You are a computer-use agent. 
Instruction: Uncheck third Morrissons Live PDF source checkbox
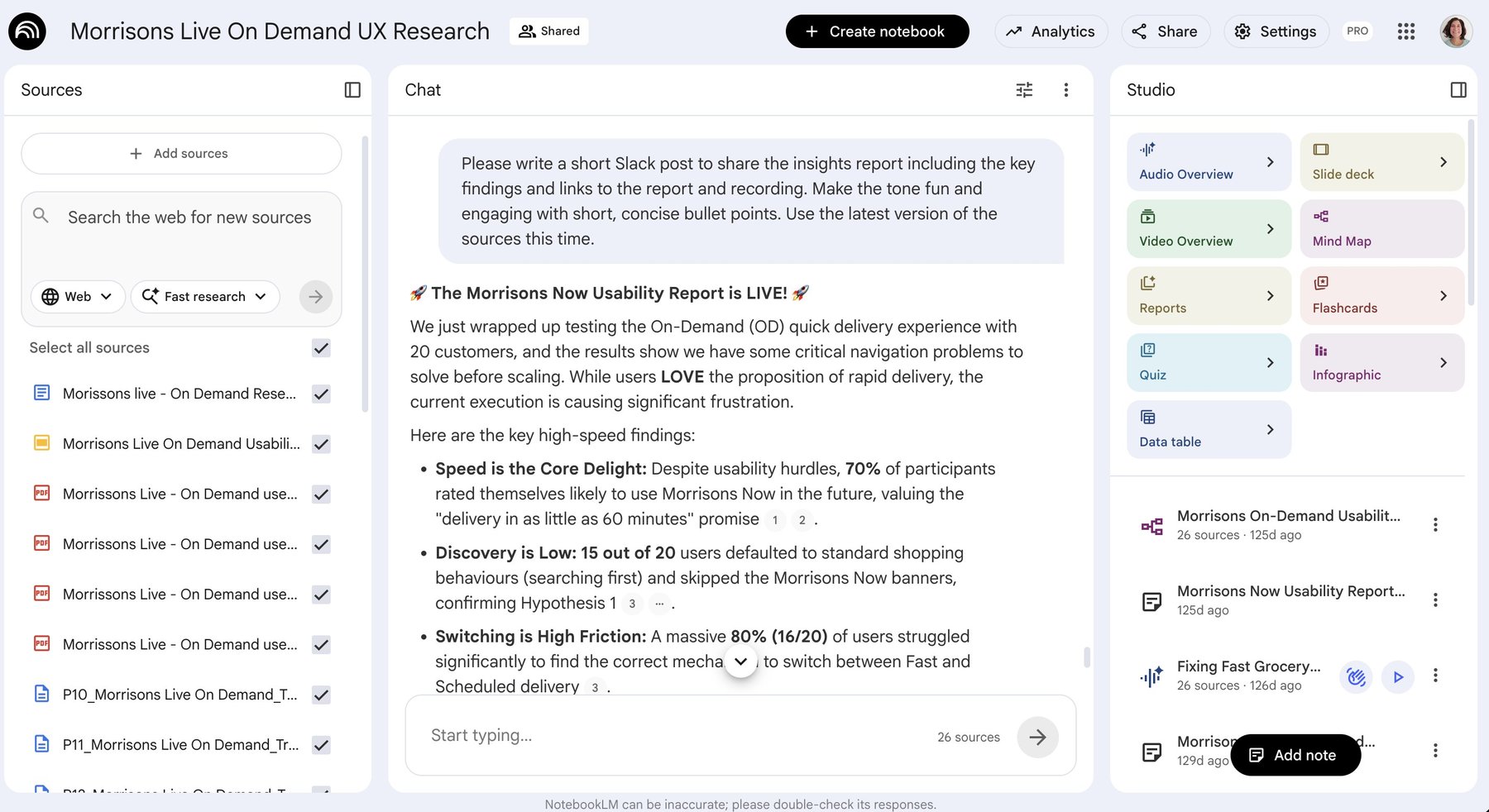coord(321,595)
